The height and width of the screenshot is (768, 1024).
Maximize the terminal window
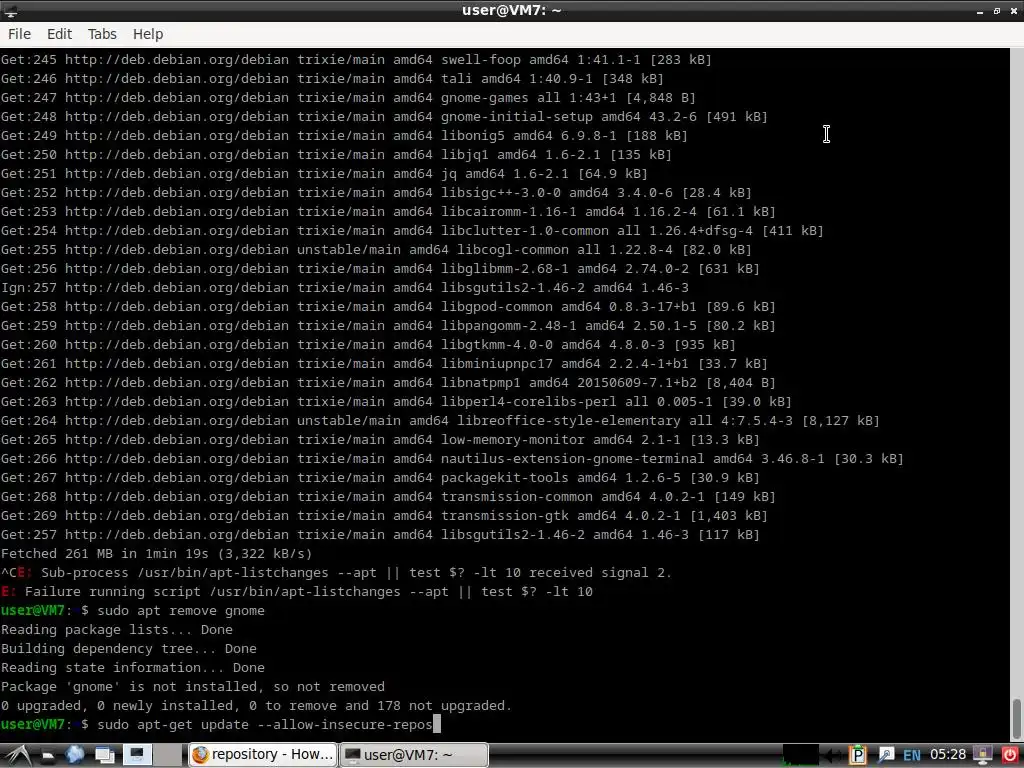[997, 11]
